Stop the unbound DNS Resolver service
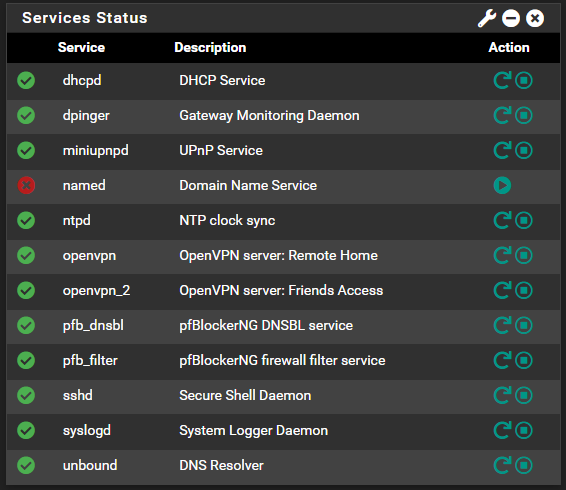 click(524, 465)
